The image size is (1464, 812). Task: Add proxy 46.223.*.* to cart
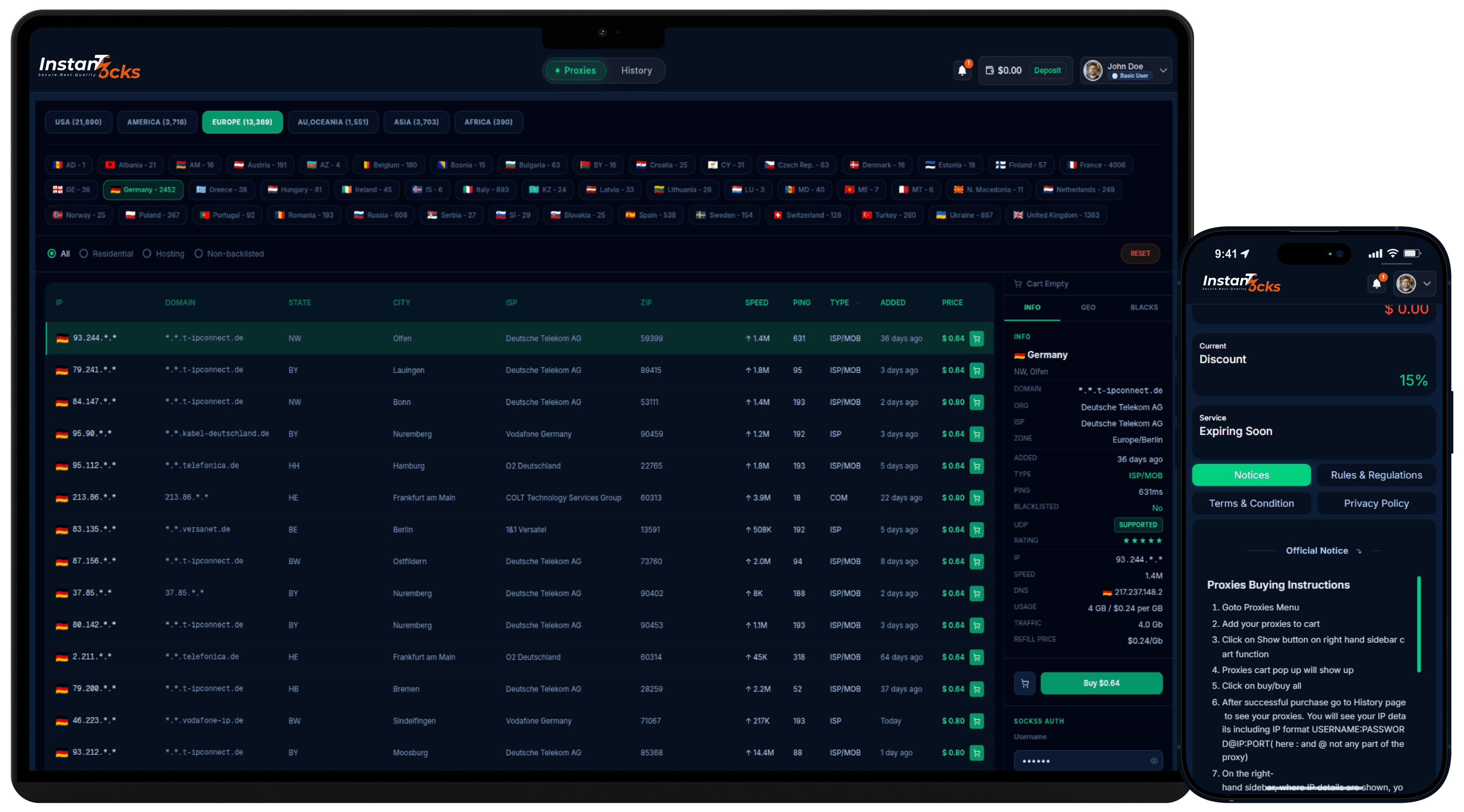coord(976,721)
